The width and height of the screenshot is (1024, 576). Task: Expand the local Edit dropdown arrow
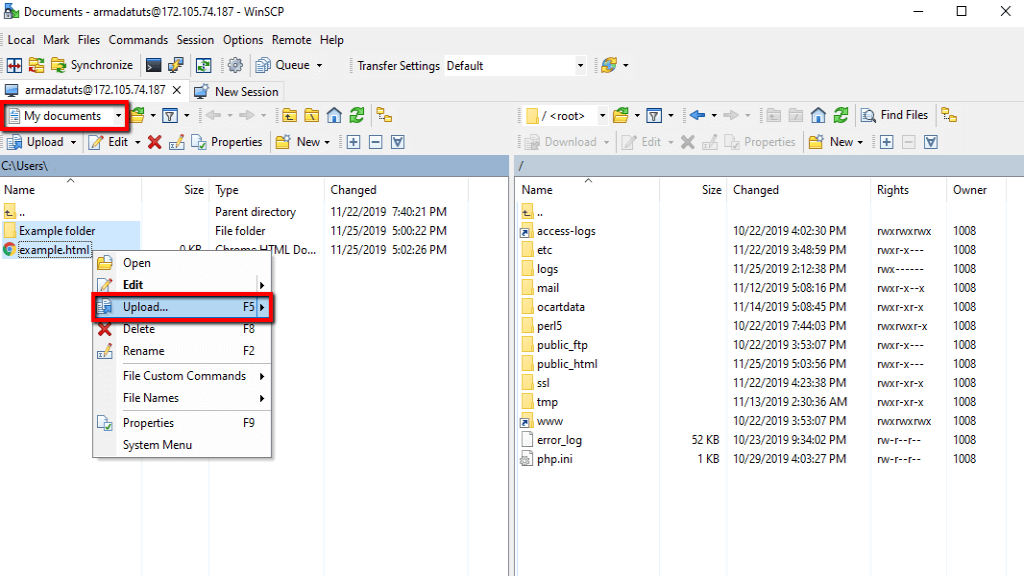coord(137,142)
